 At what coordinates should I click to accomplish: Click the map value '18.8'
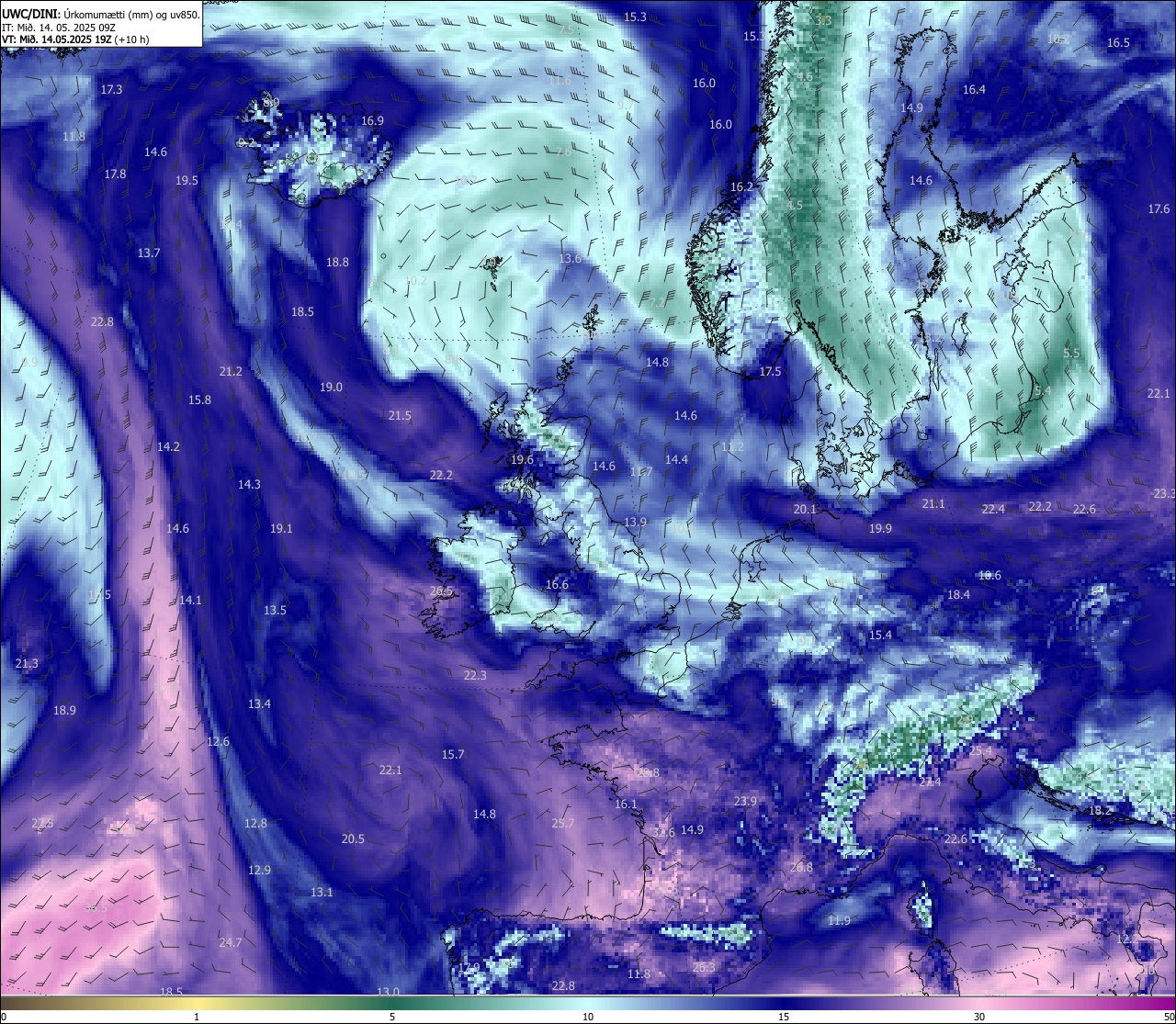point(337,262)
